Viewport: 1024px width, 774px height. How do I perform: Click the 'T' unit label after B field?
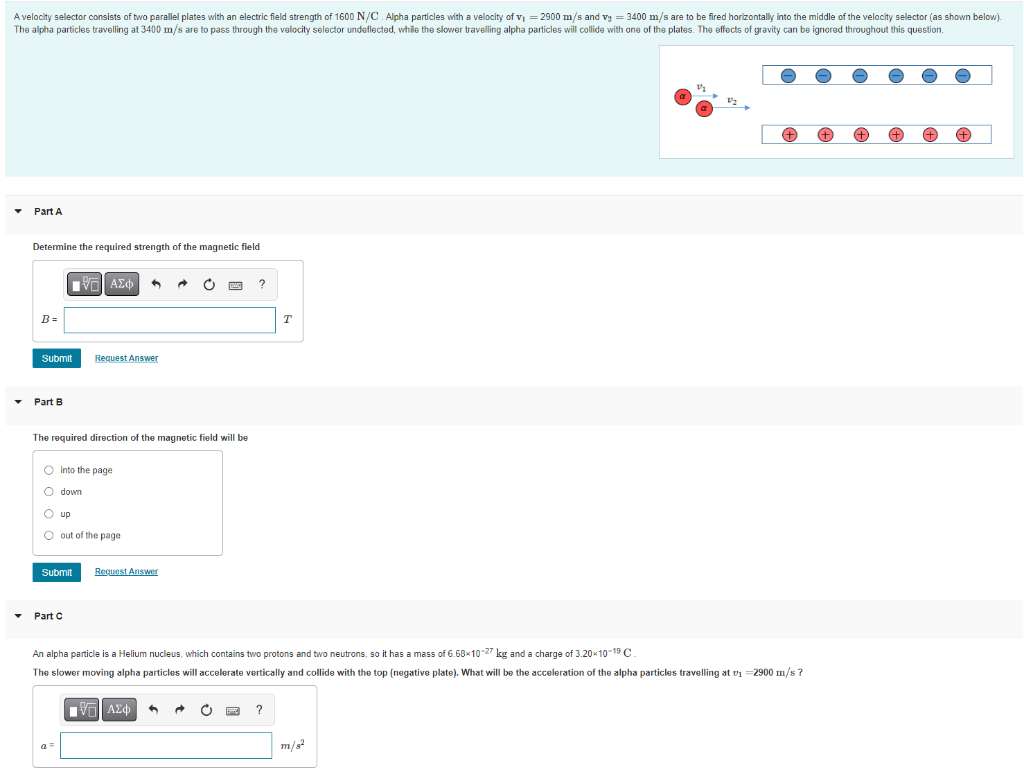point(287,319)
